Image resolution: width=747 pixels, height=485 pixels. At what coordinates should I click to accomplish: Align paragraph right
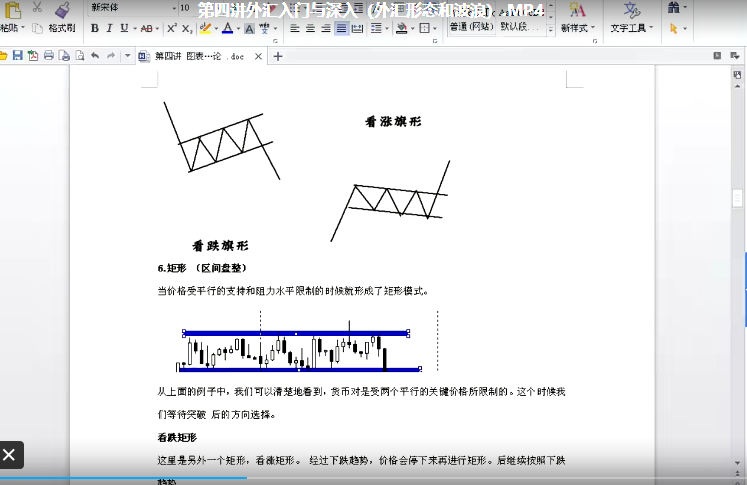(x=326, y=29)
